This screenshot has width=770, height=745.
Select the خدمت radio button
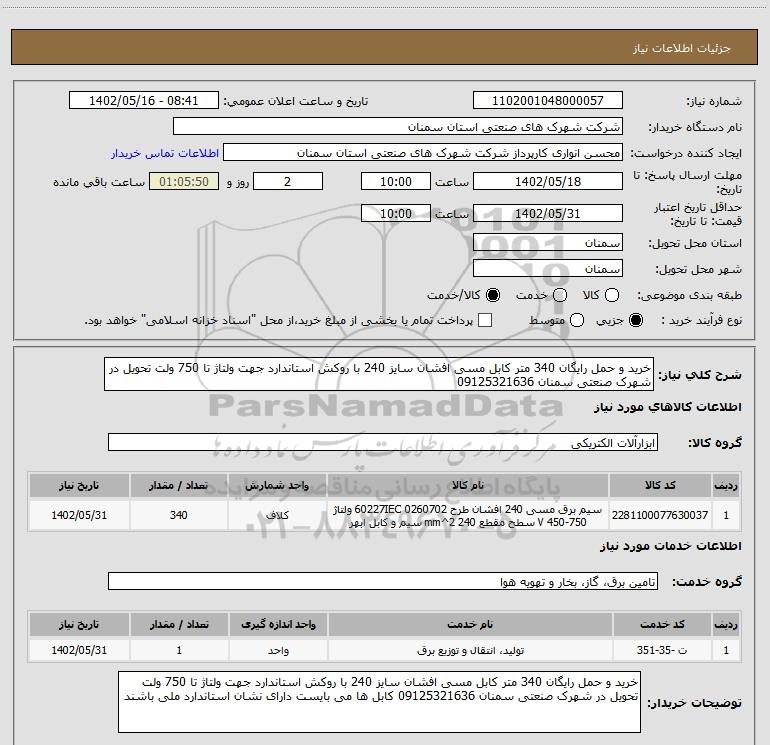560,295
